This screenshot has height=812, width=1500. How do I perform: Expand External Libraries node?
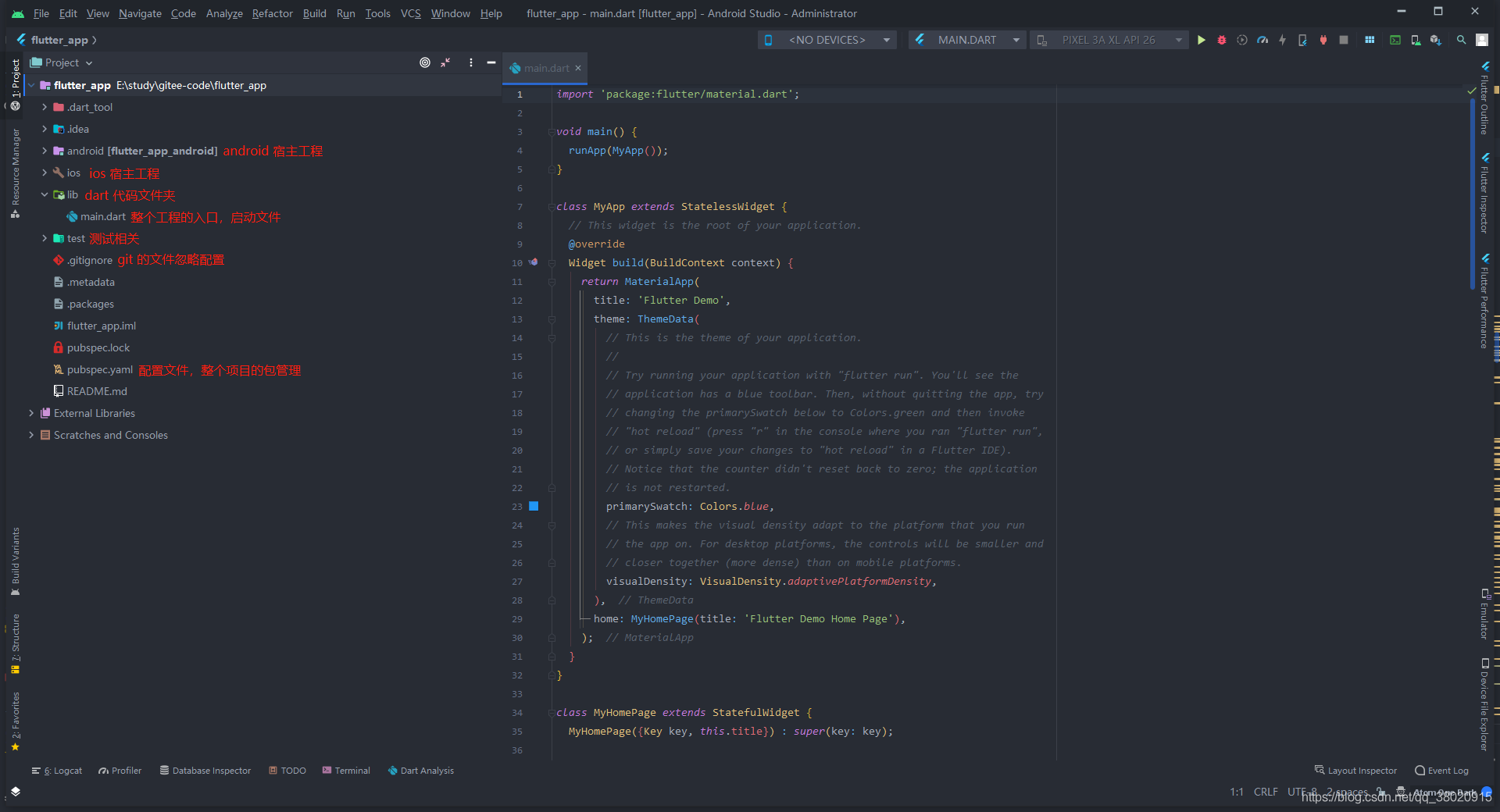31,413
